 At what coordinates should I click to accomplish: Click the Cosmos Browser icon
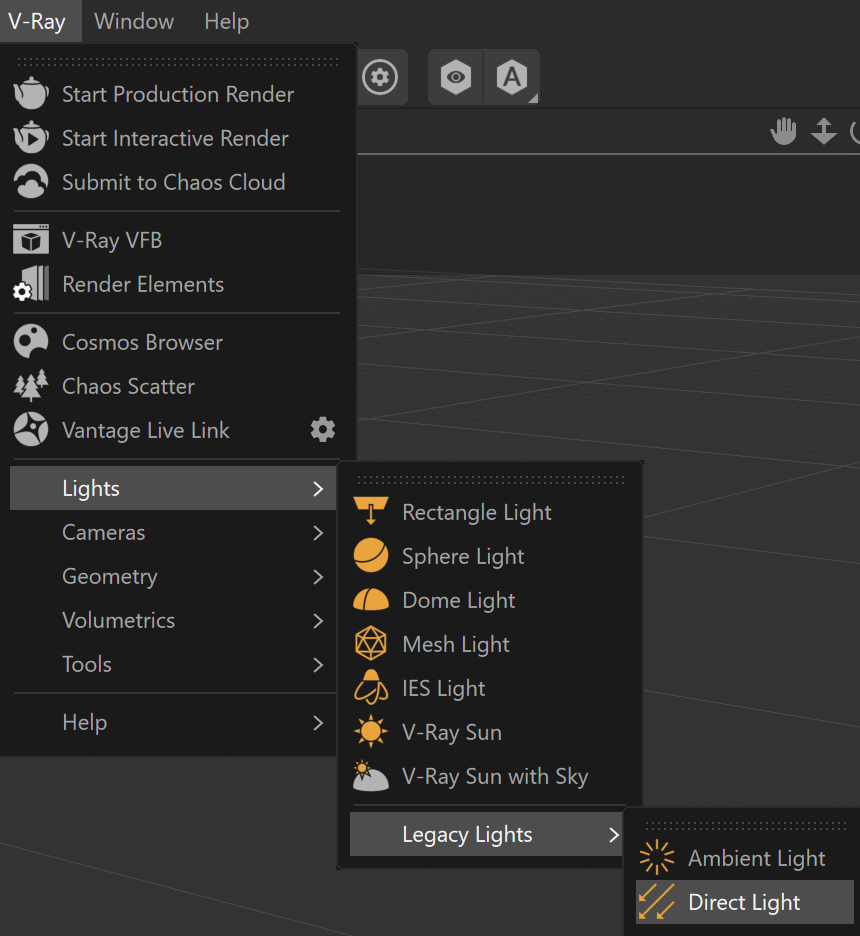coord(31,341)
